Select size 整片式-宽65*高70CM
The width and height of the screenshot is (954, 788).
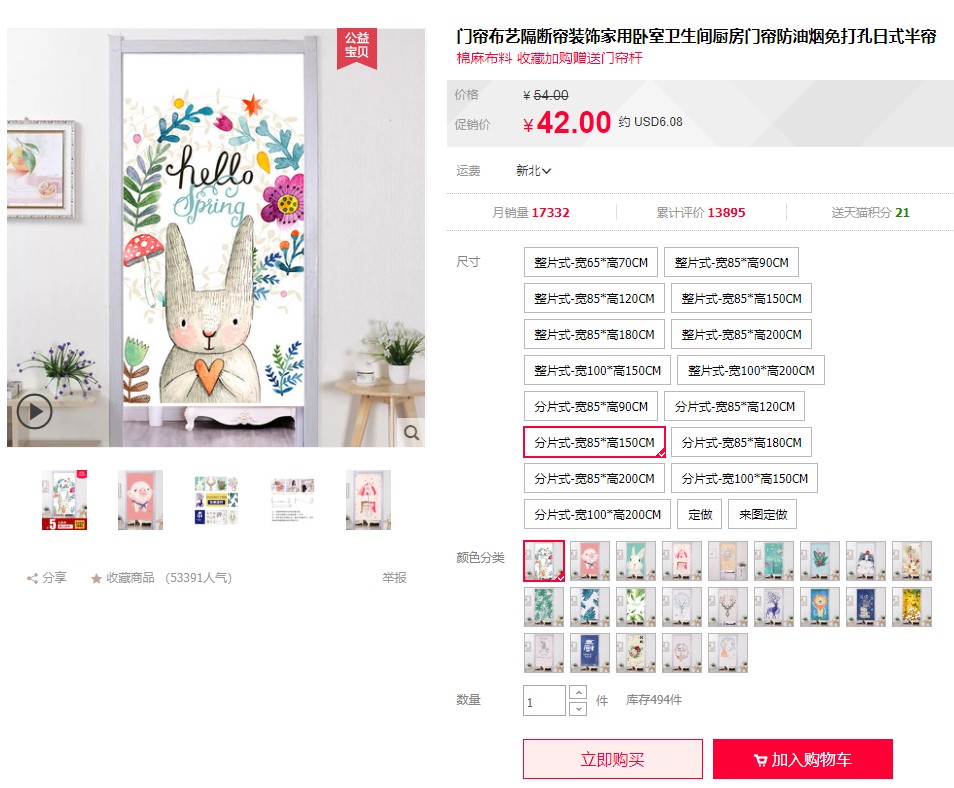(x=591, y=263)
